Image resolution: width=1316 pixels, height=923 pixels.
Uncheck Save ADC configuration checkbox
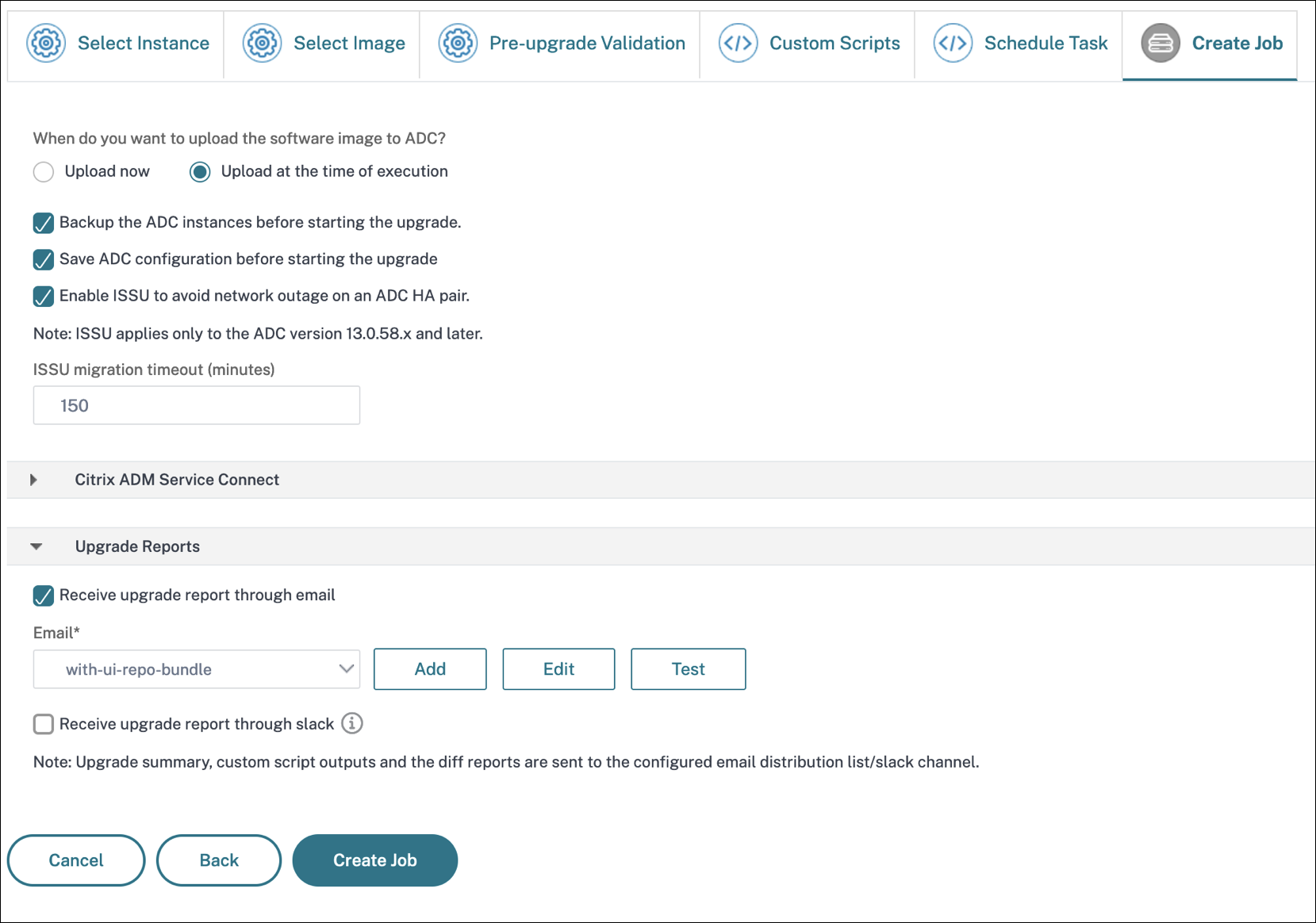[44, 259]
